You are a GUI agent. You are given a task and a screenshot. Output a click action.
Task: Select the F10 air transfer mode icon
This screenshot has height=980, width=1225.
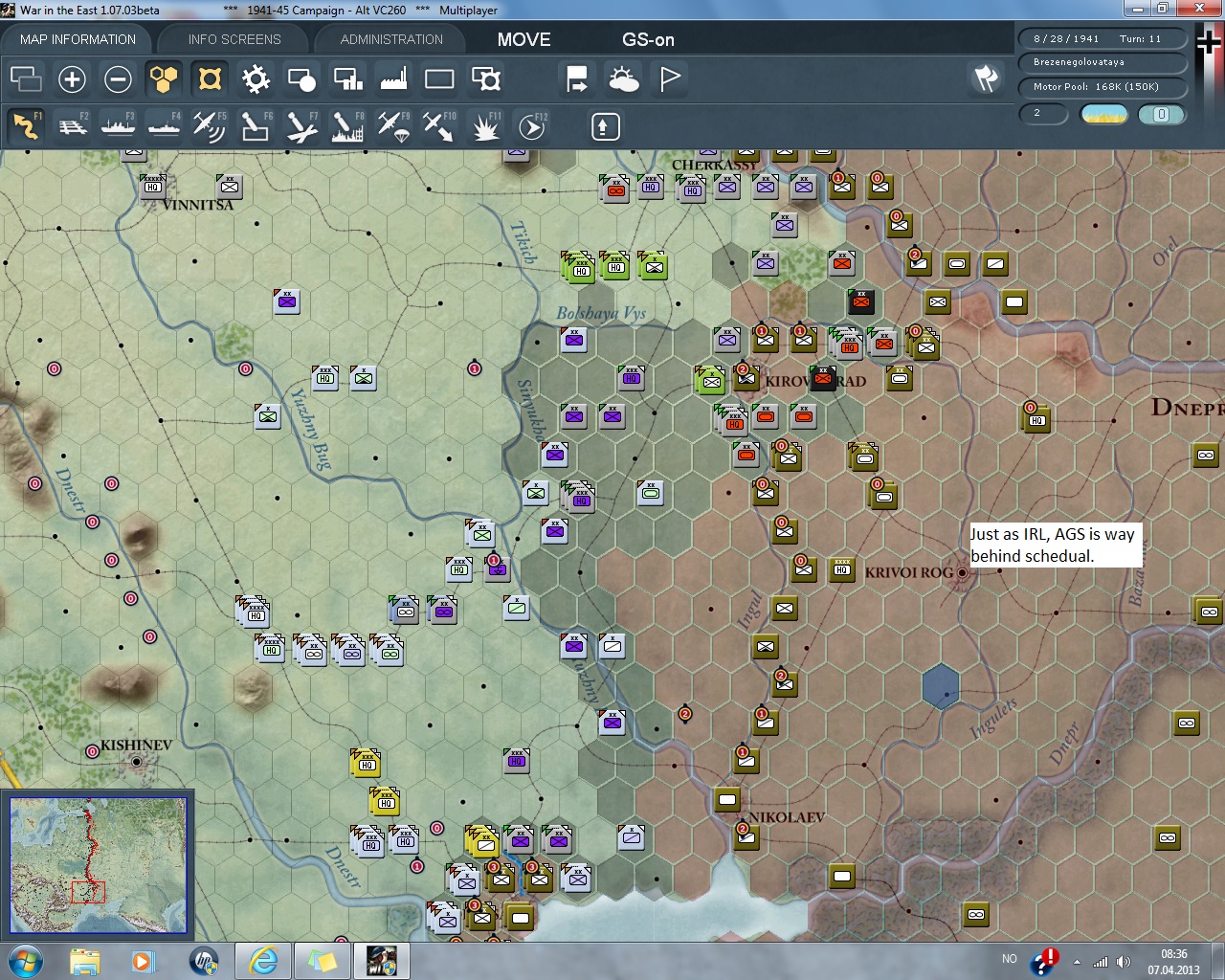[439, 126]
